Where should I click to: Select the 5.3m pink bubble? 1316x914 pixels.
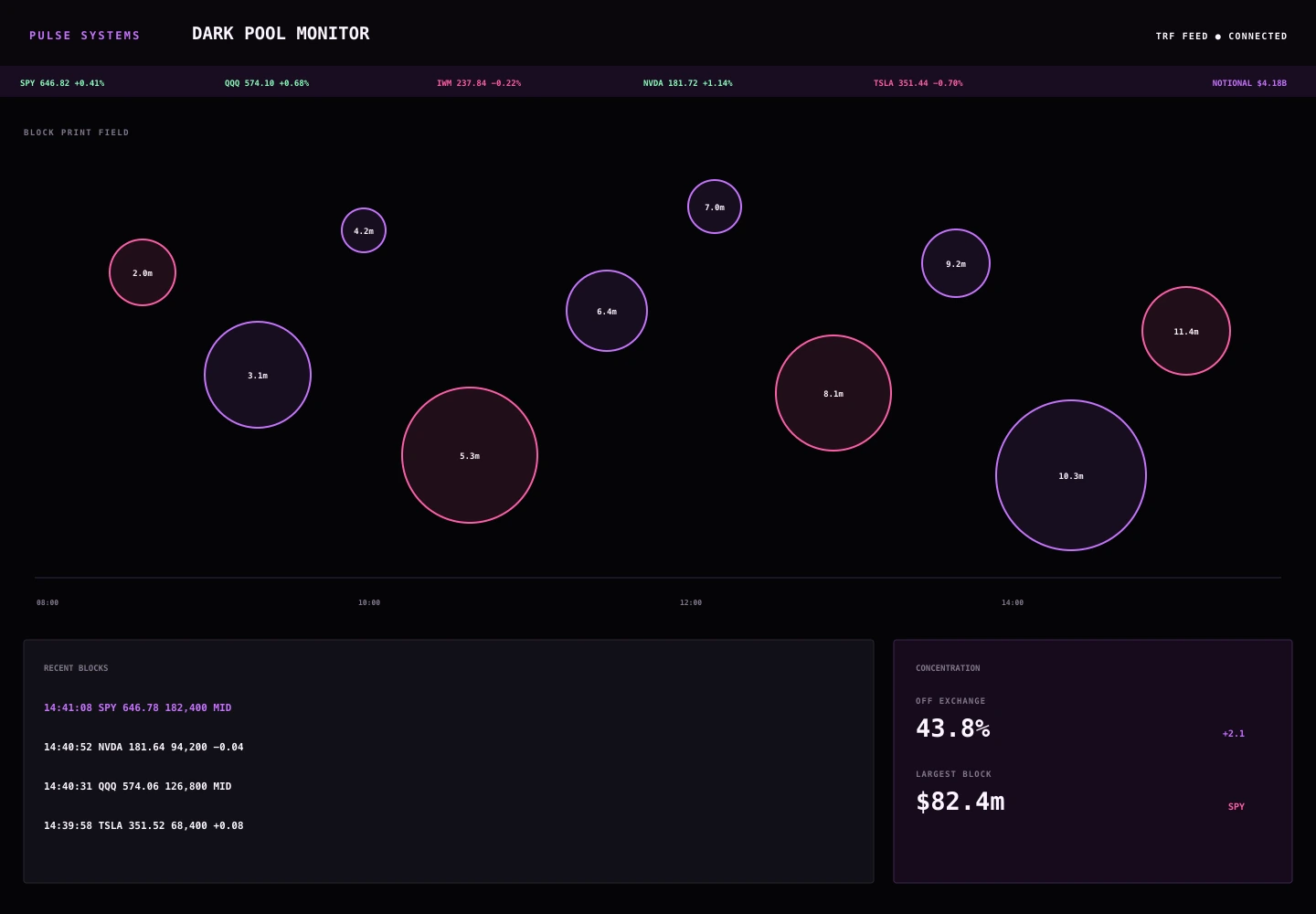click(470, 455)
